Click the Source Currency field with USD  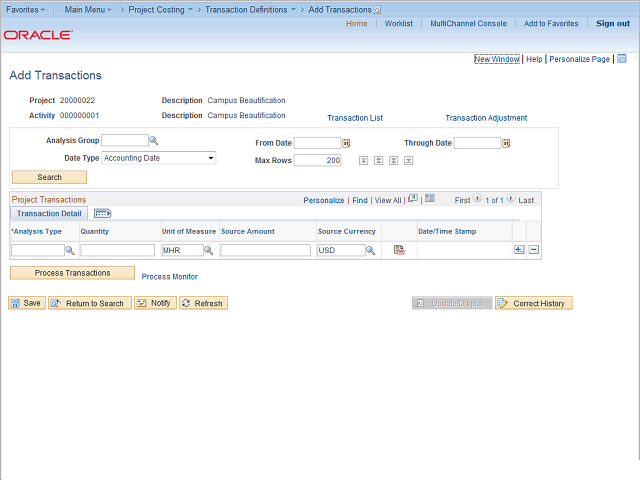pyautogui.click(x=341, y=250)
